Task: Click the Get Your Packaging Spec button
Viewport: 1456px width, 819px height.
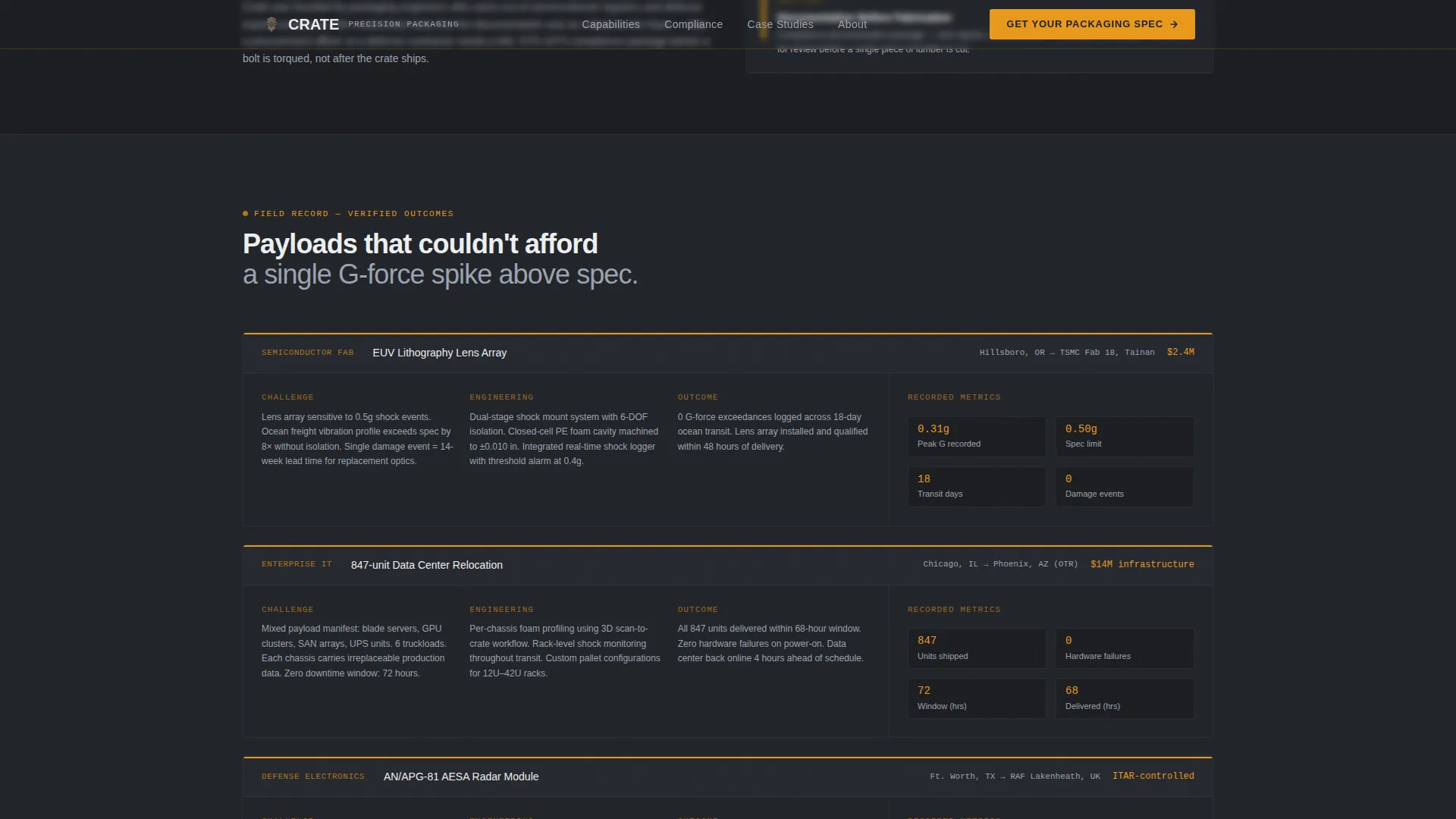Action: coord(1092,24)
